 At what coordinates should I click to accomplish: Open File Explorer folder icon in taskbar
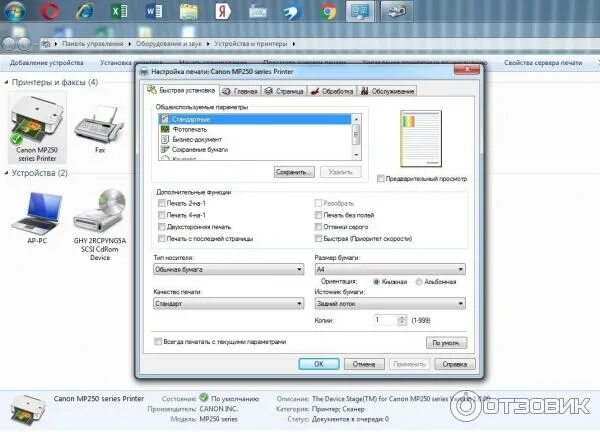189,11
